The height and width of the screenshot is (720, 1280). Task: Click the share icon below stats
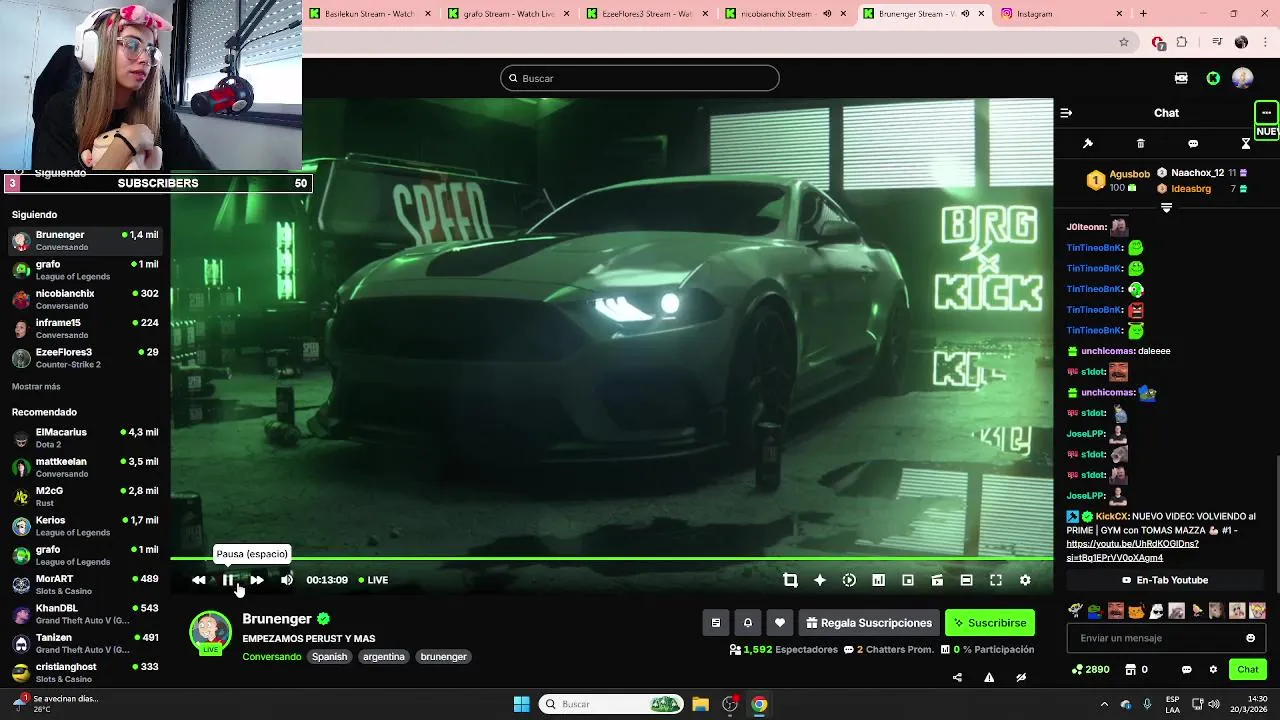[x=957, y=677]
